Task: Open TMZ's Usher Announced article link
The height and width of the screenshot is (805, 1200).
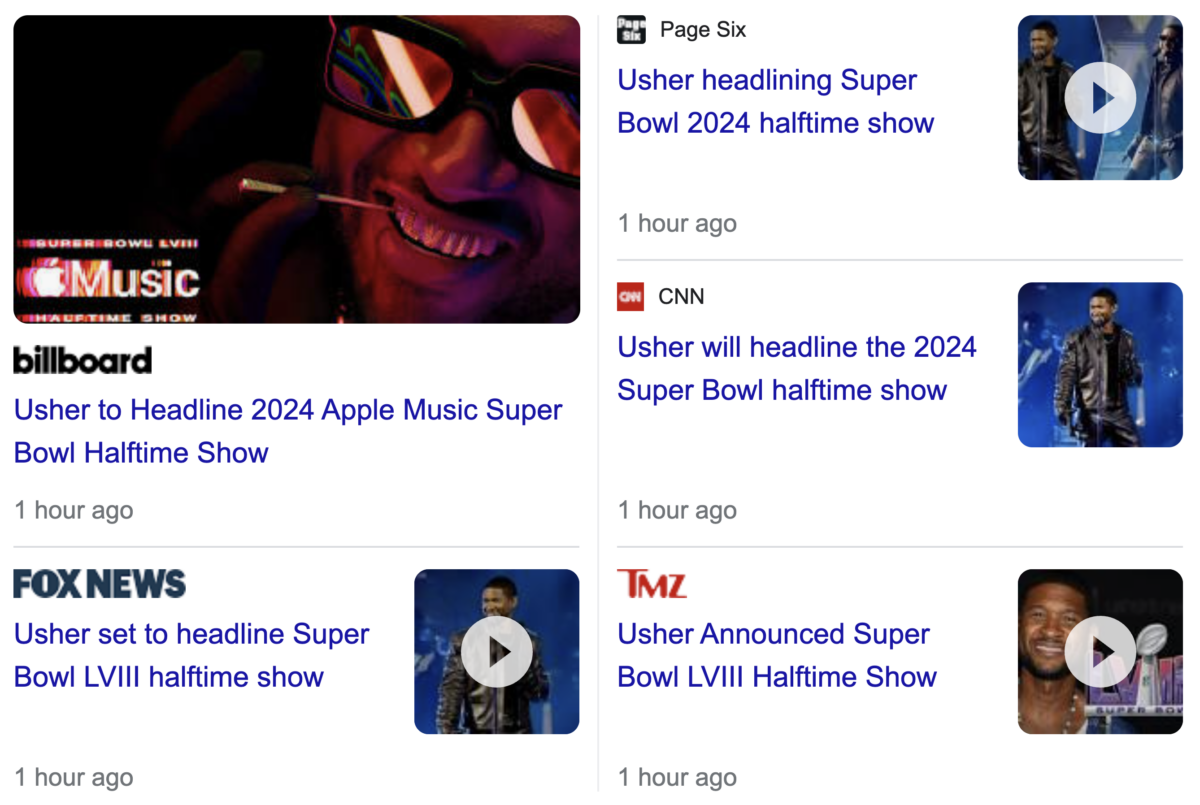Action: (777, 655)
